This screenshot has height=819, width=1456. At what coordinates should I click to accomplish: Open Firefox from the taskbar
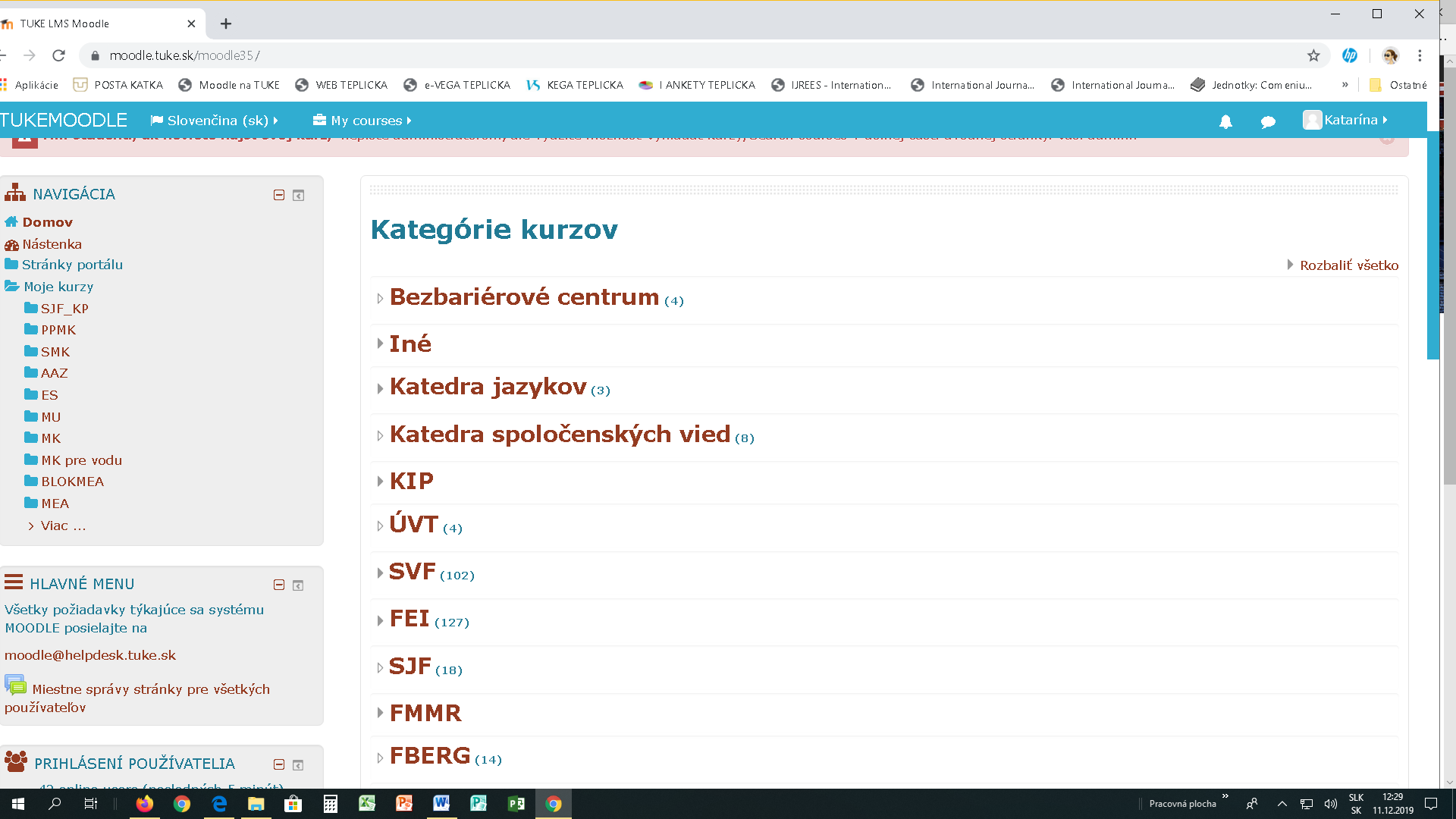(x=144, y=804)
